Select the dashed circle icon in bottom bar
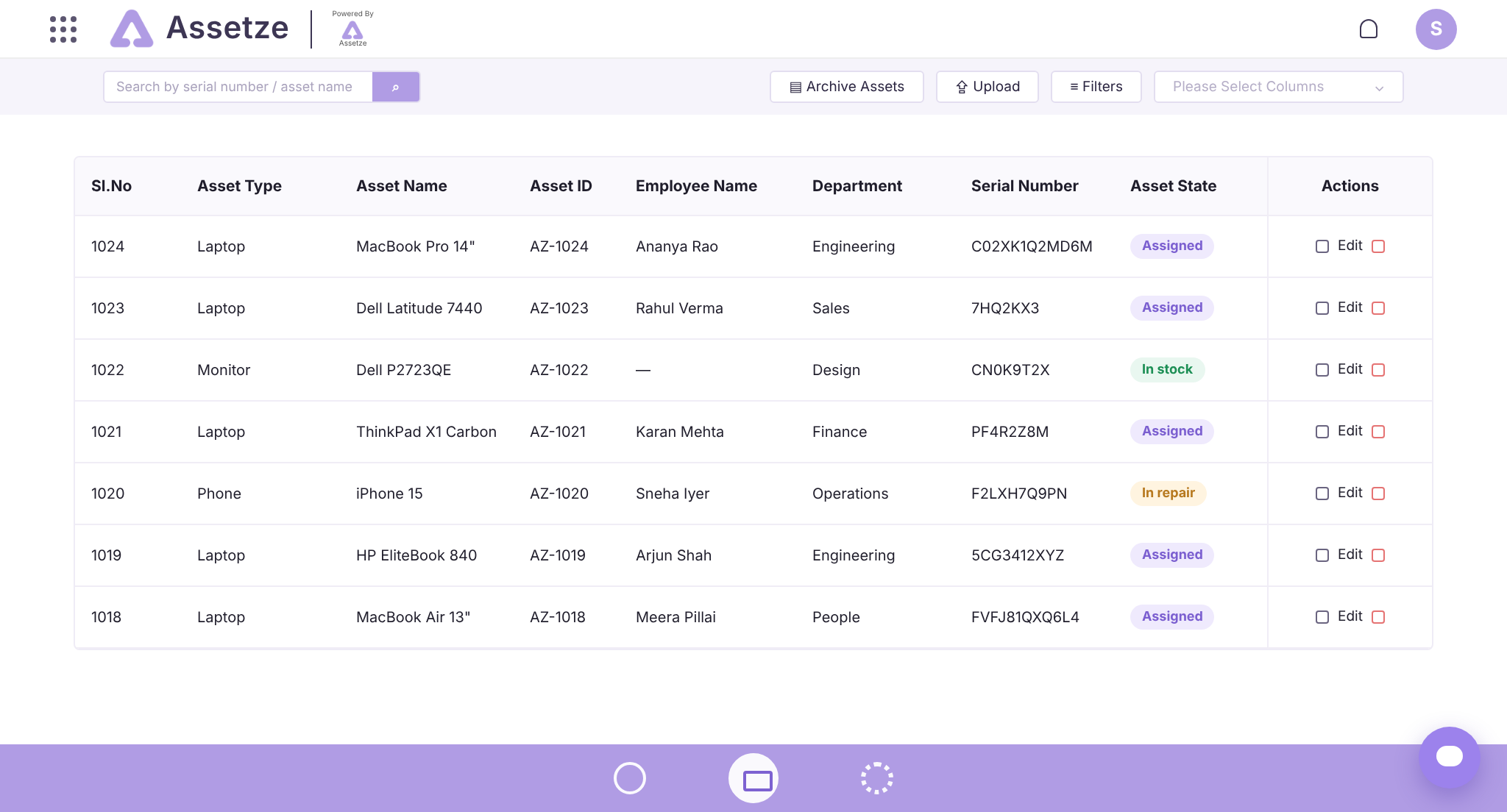 877,778
